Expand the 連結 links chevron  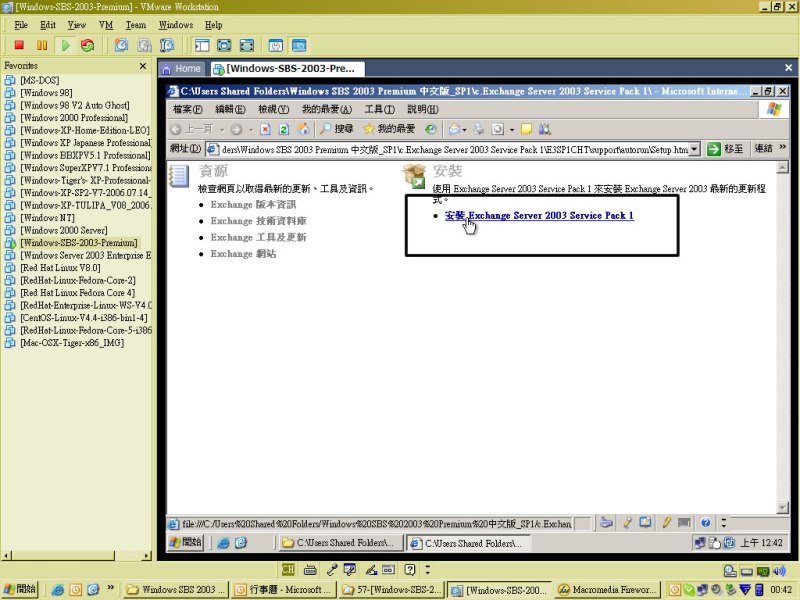(783, 147)
